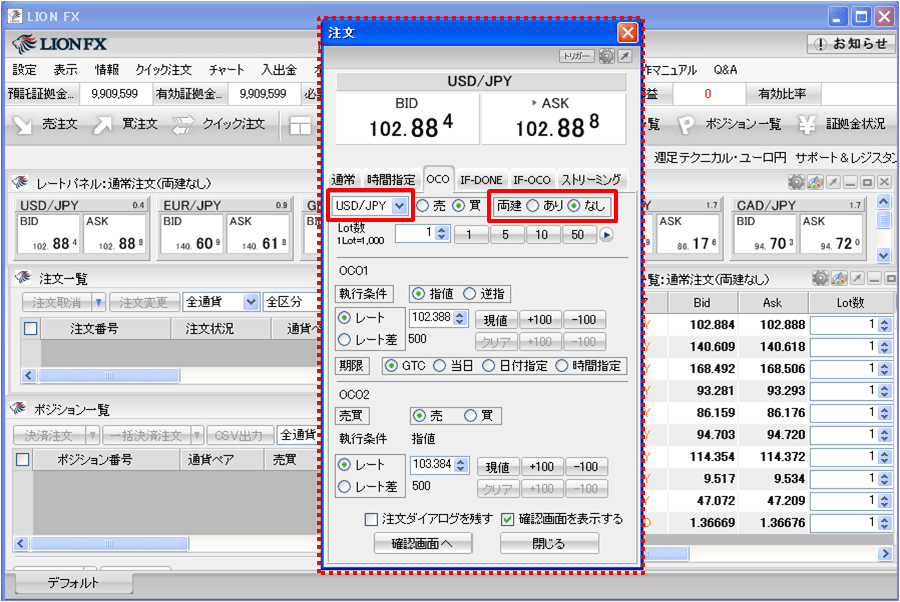Viewport: 900px width, 602px height.
Task: Expand the arrow next to 注文取消
Action: click(x=99, y=302)
